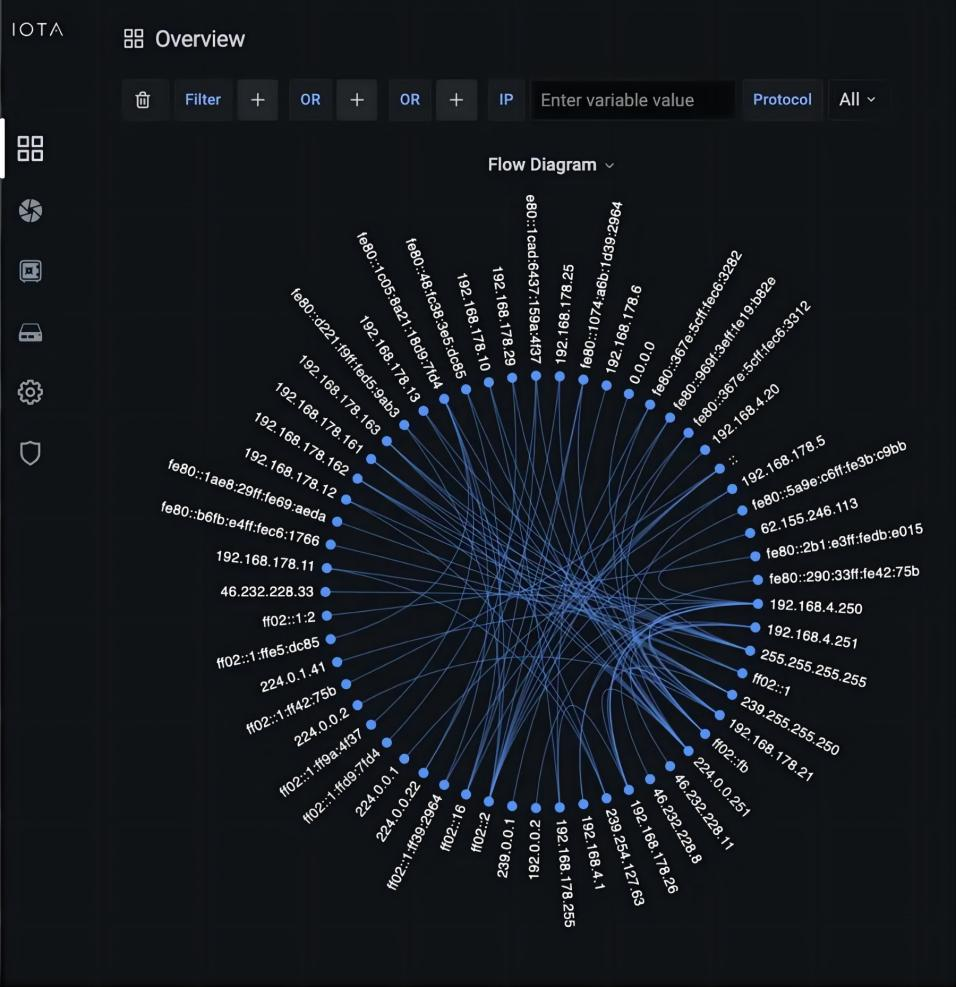The image size is (956, 987).
Task: Click the plus icon beside Filter
Action: [x=257, y=100]
